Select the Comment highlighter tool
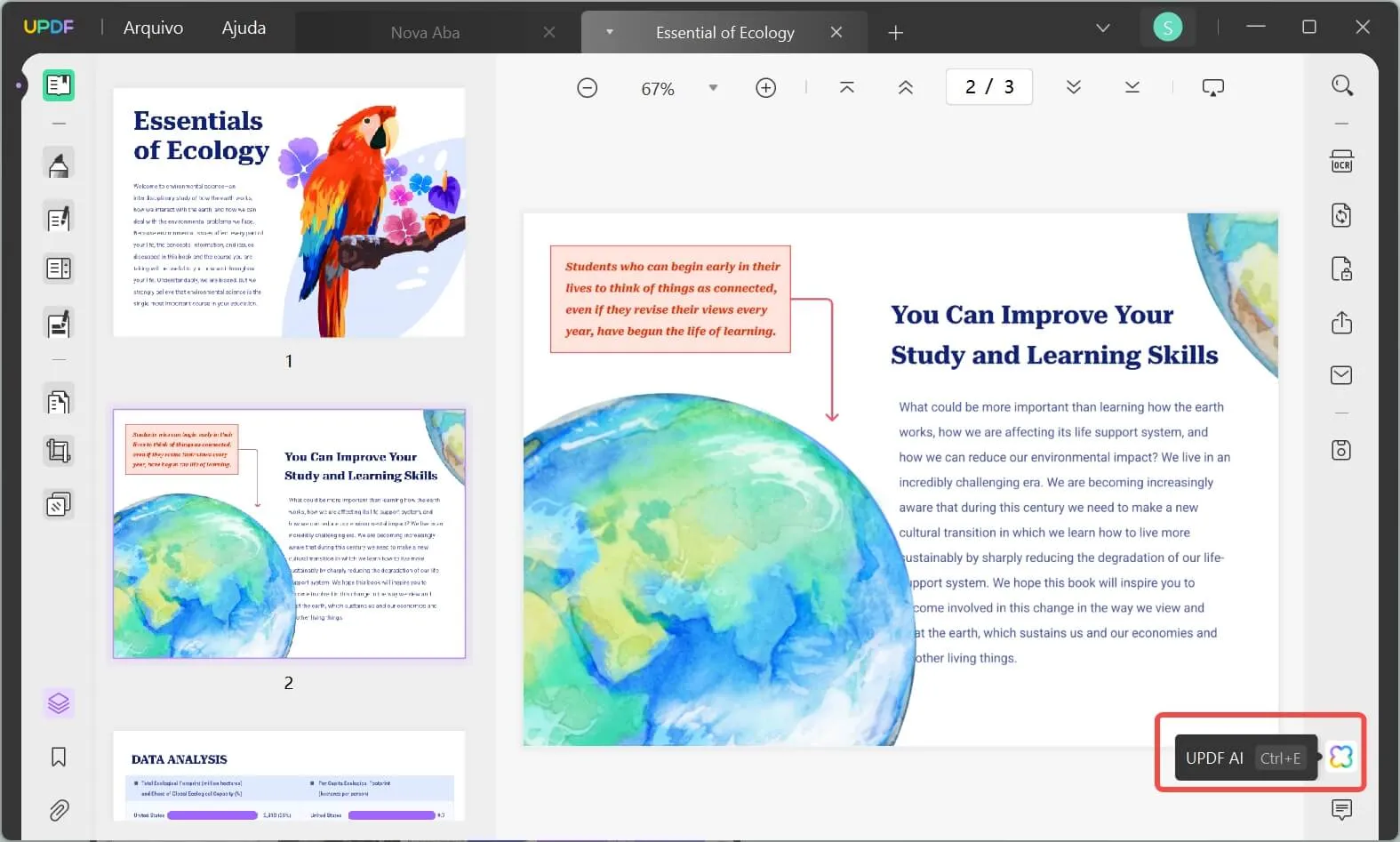 click(59, 164)
